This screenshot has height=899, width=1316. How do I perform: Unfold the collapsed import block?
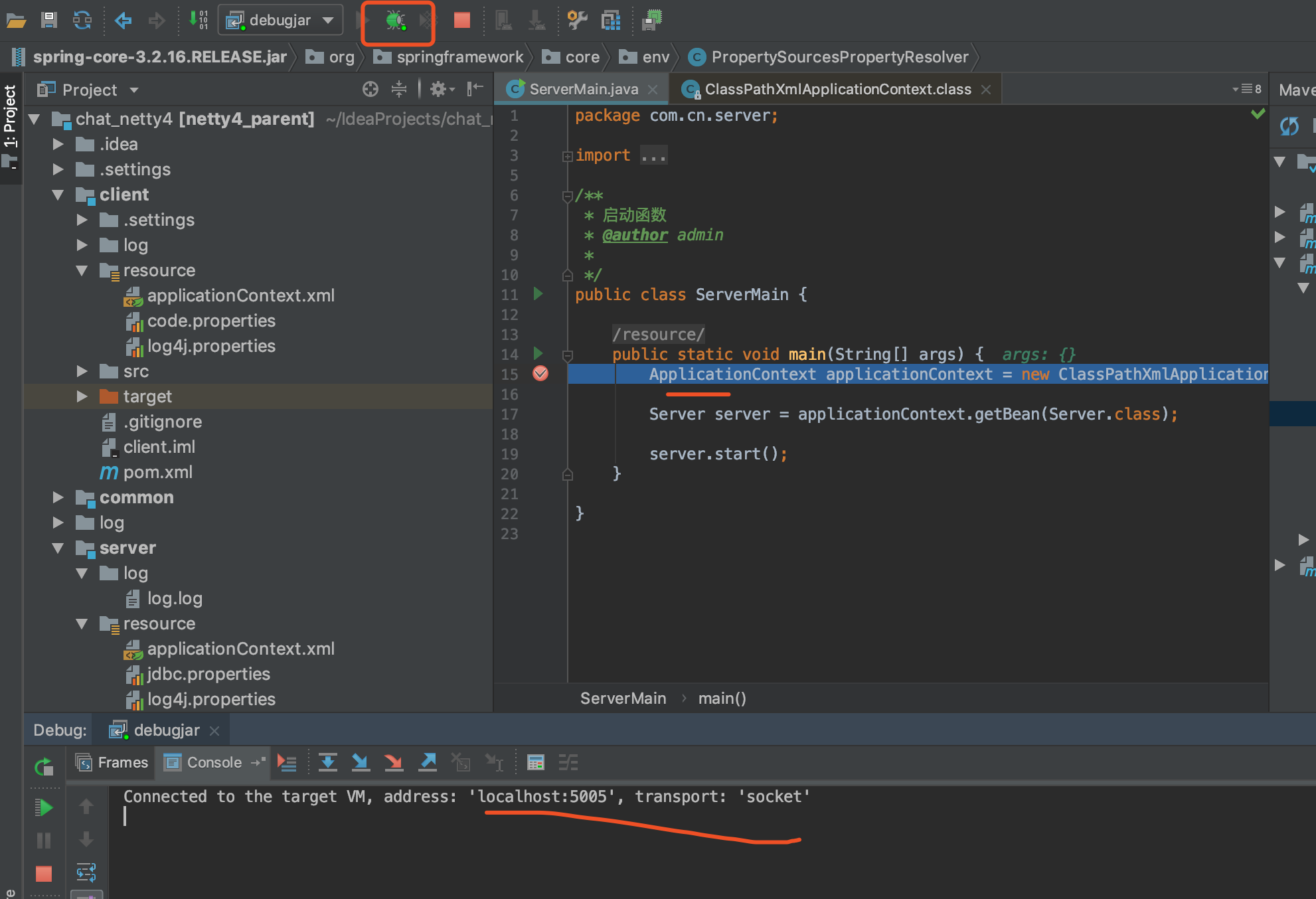click(x=567, y=156)
